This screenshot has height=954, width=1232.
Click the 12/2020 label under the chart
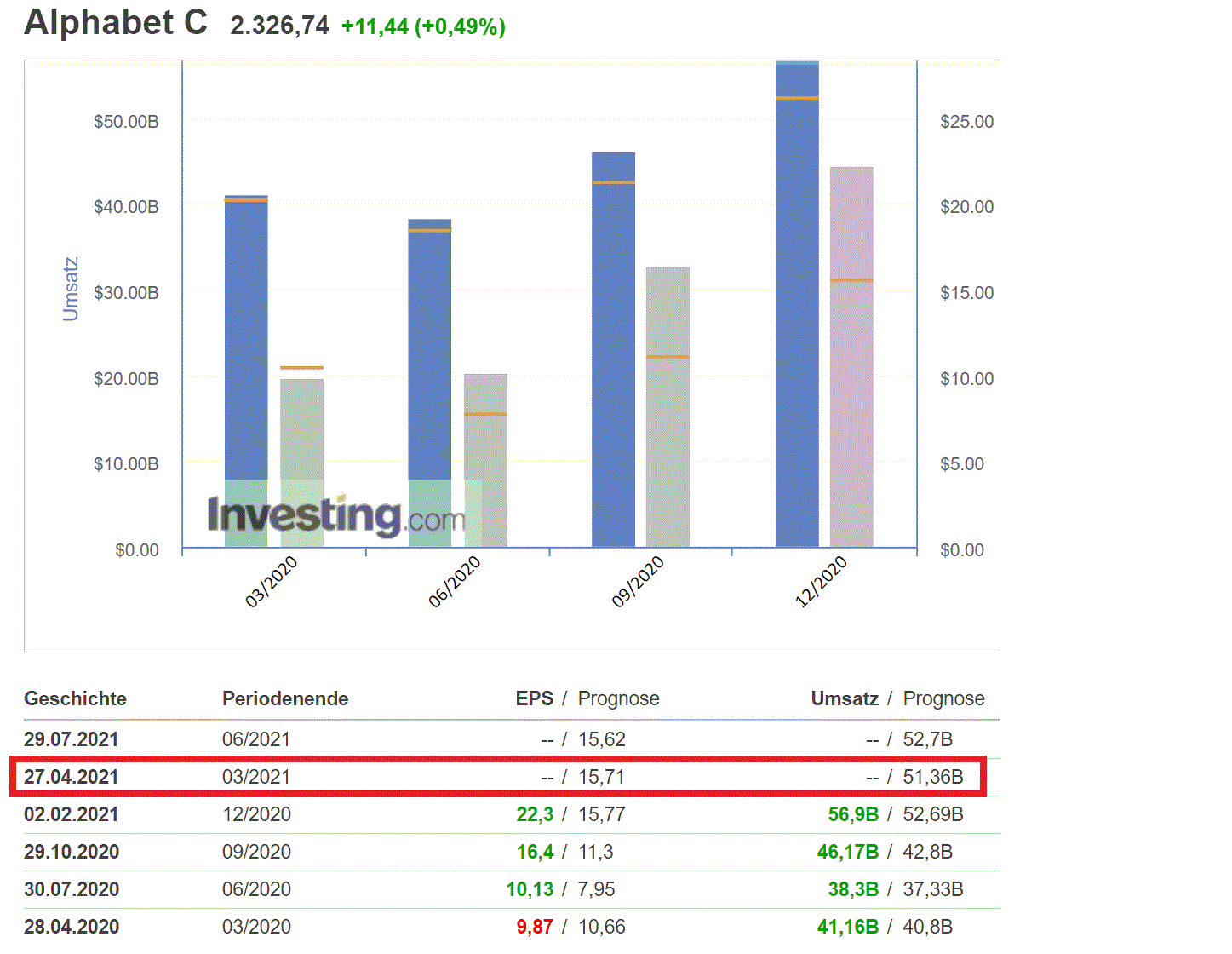(x=822, y=582)
